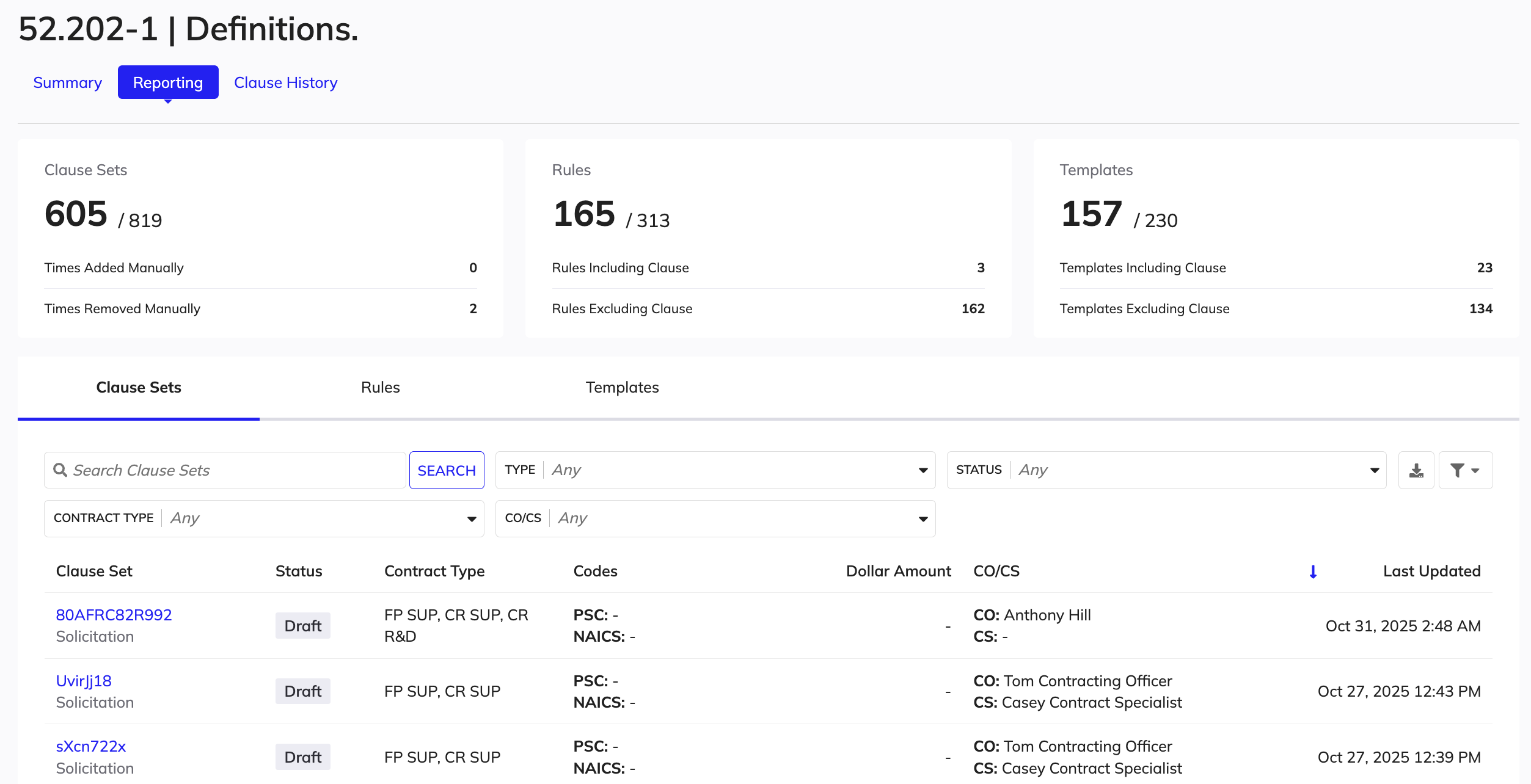The width and height of the screenshot is (1531, 784).
Task: Click the Dollar Amount column header
Action: (x=898, y=572)
